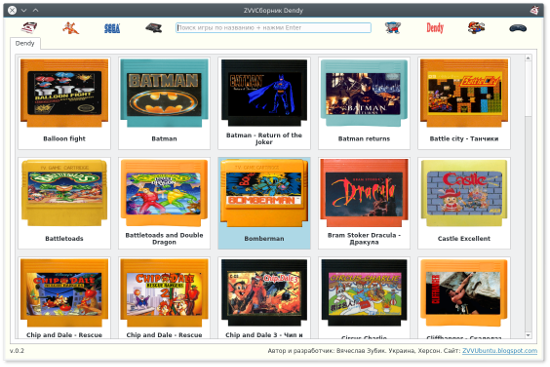Select the highlighted Bomberman cartridge
This screenshot has height=367, width=550.
pos(264,203)
